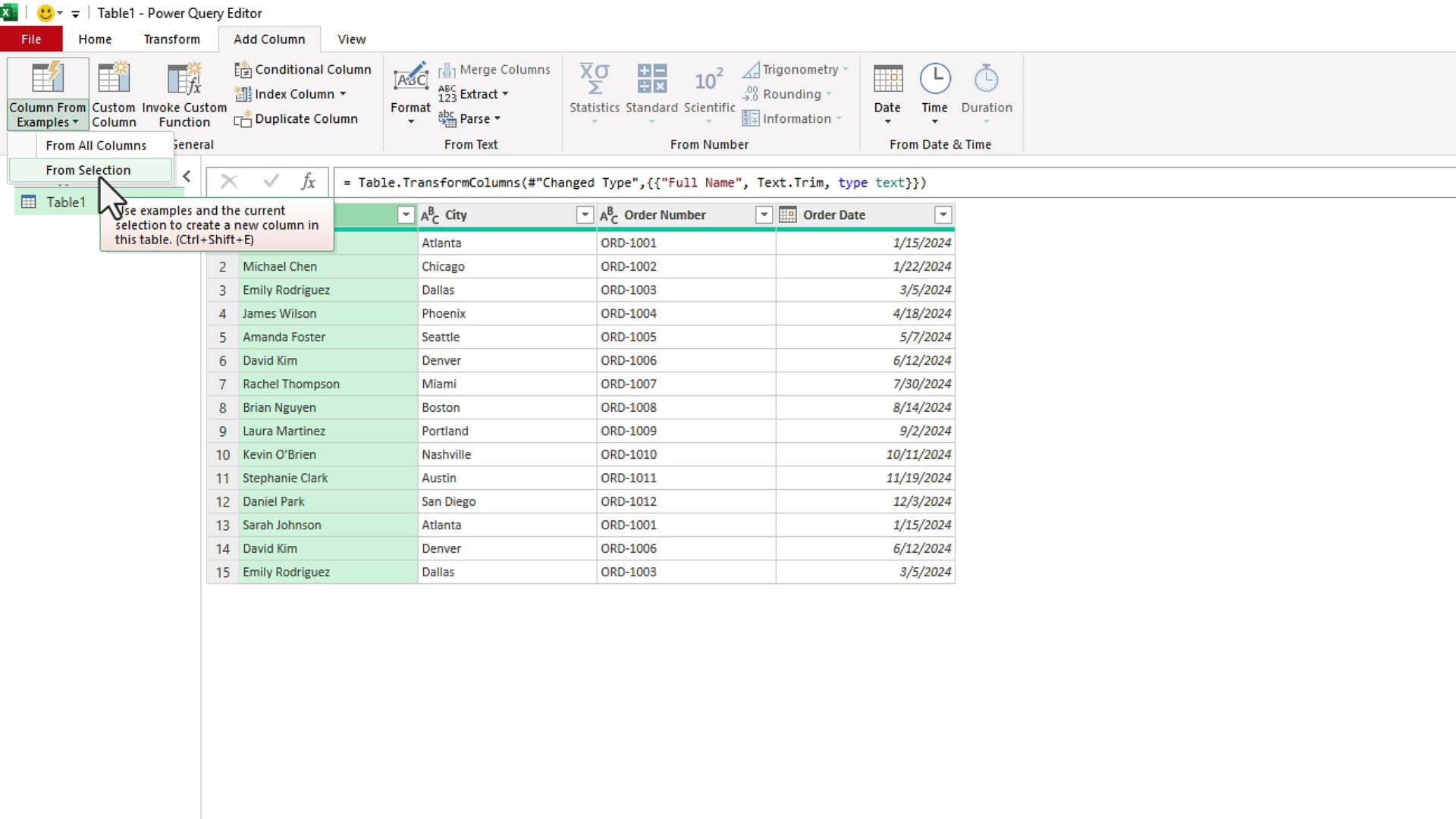Click the 10/11/2024 date cell
This screenshot has width=1456, height=819.
pos(864,455)
